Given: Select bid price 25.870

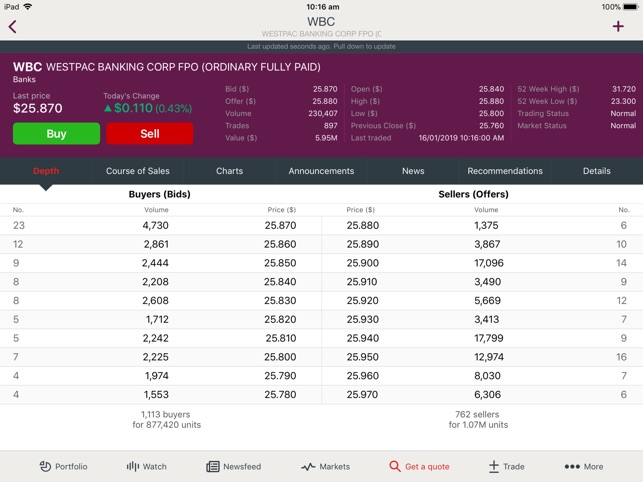Looking at the screenshot, I should 280,225.
